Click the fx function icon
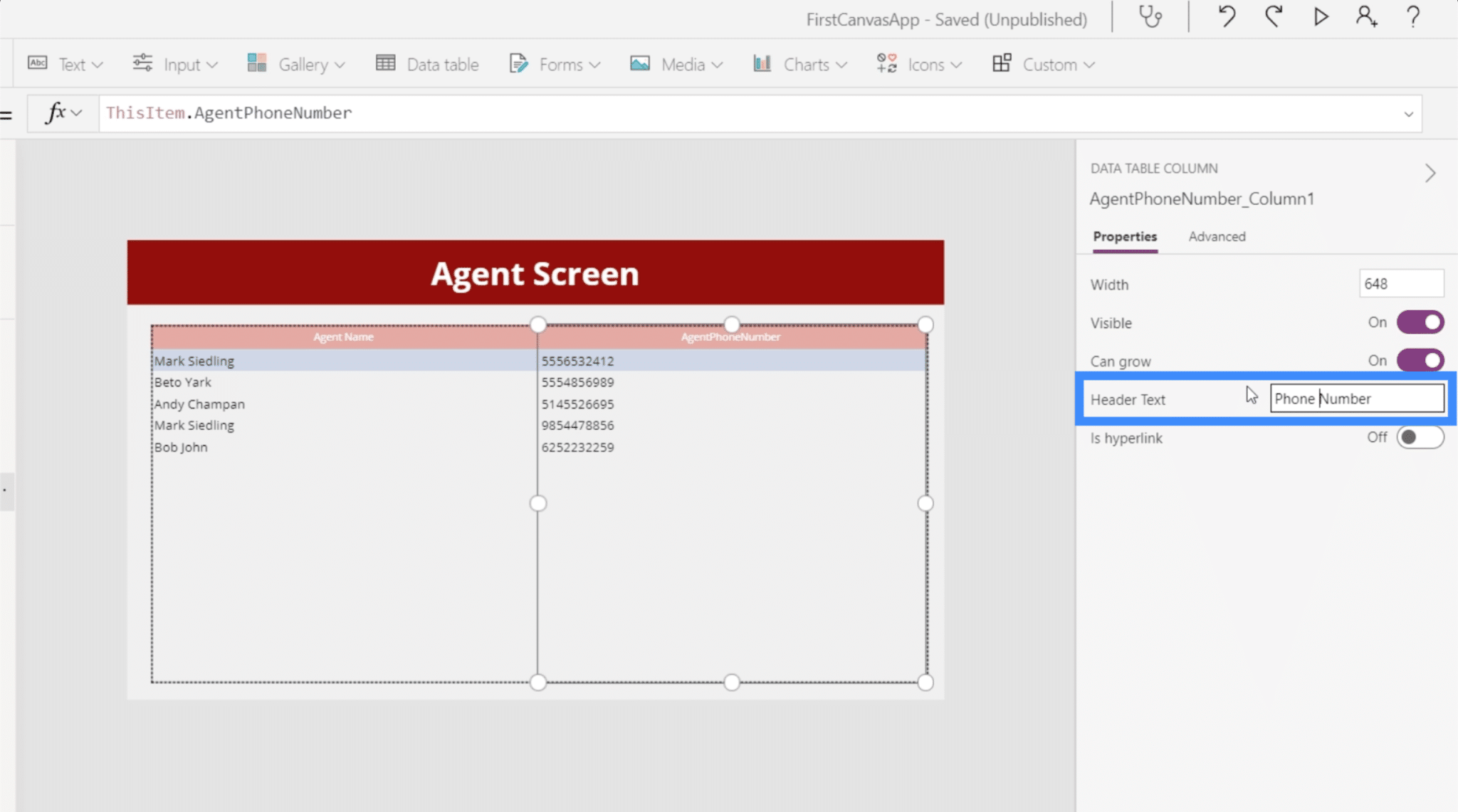The width and height of the screenshot is (1458, 812). [56, 112]
